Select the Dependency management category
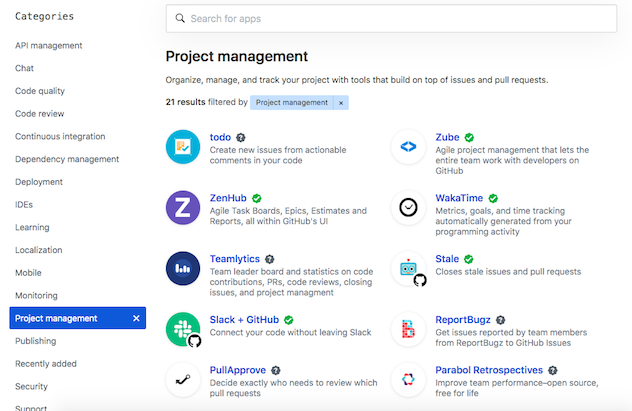Screen dimensions: 632x411 [x=67, y=159]
